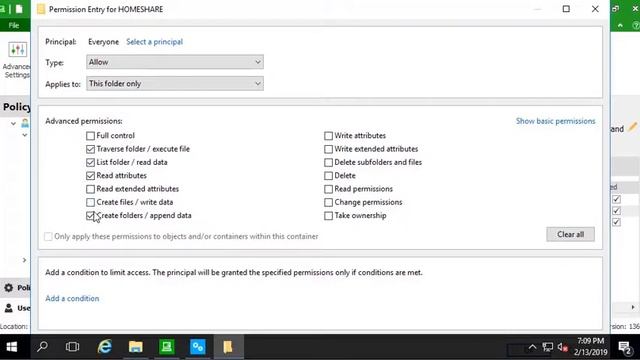Toggle the middle checked box in background list
Screen dimensions: 640x360
click(616, 211)
